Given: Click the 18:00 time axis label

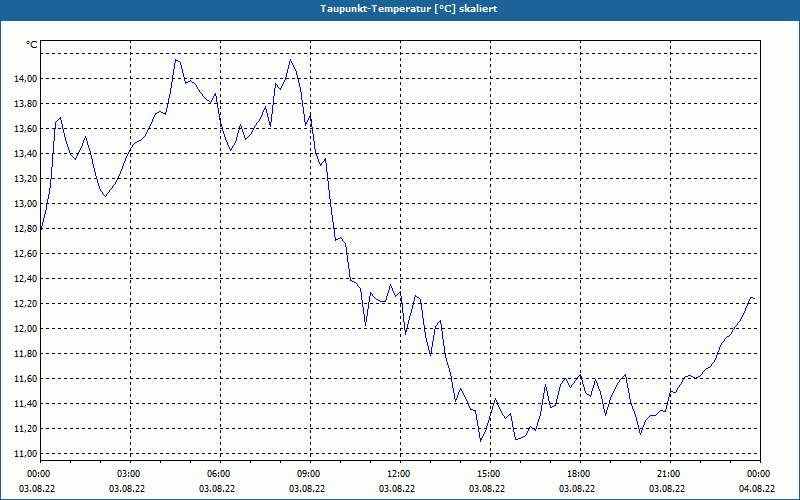Looking at the screenshot, I should [577, 474].
